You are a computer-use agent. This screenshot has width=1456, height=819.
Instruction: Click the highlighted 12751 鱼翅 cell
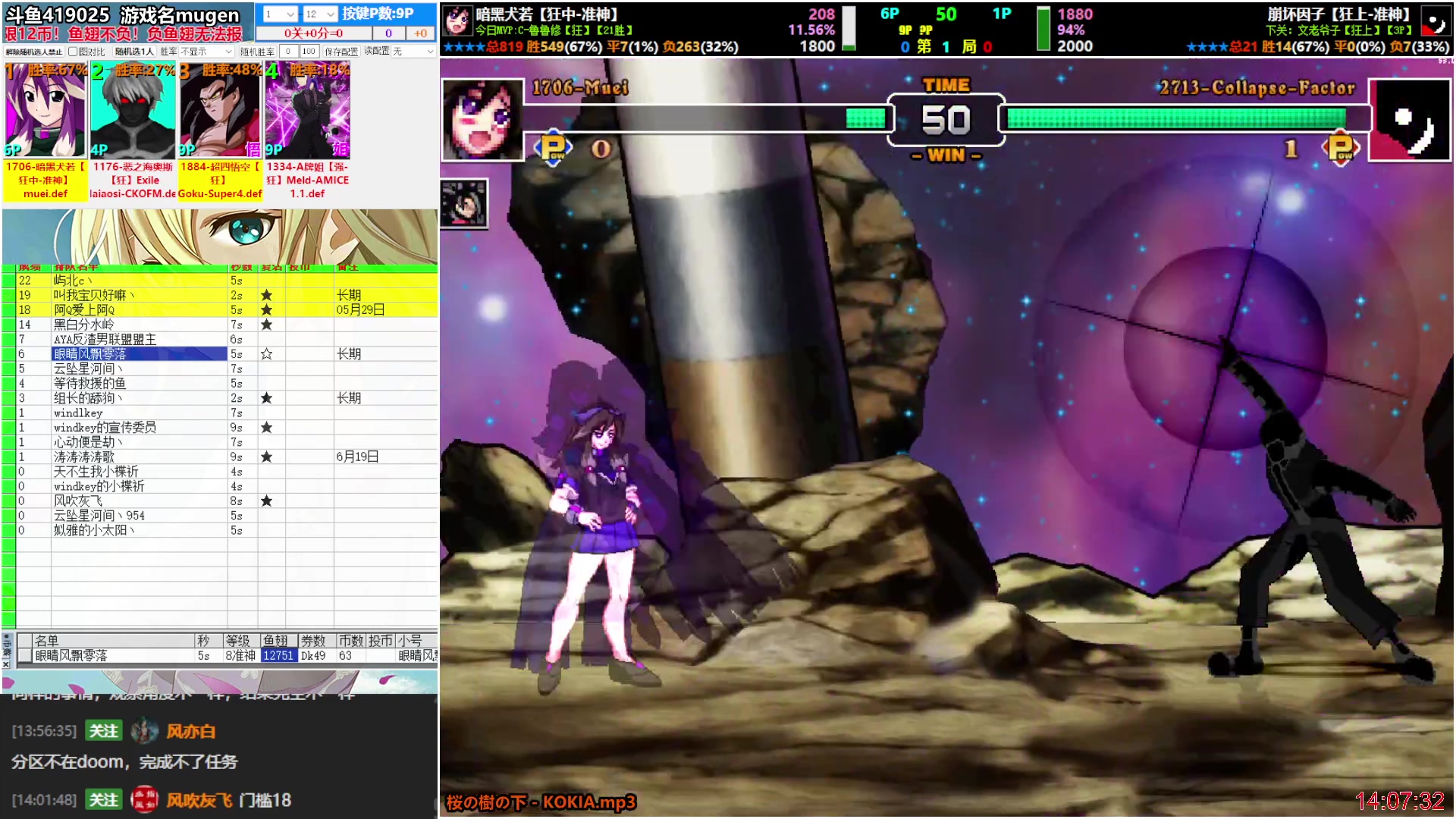pyautogui.click(x=278, y=656)
